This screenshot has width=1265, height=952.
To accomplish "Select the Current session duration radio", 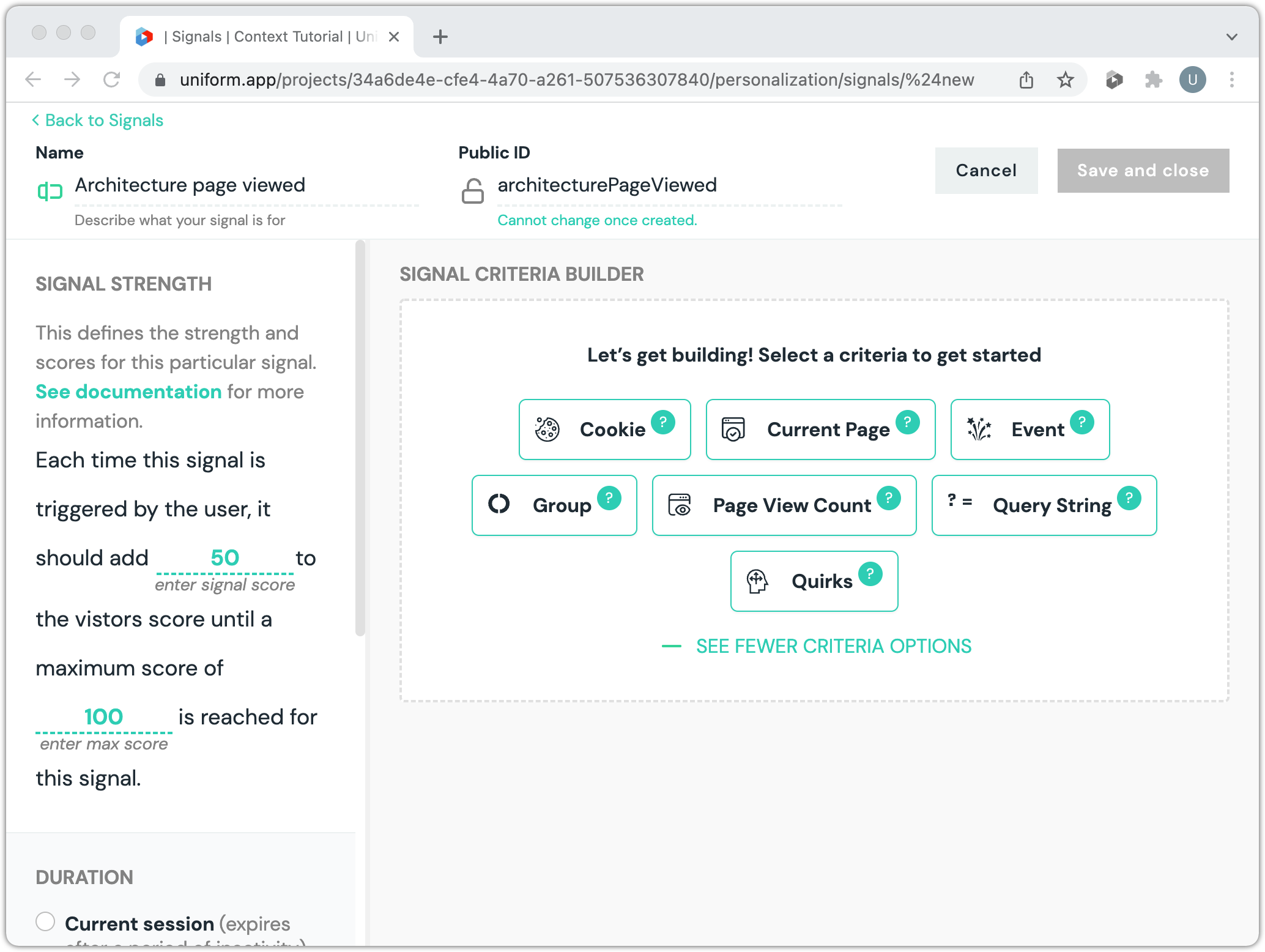I will click(45, 921).
